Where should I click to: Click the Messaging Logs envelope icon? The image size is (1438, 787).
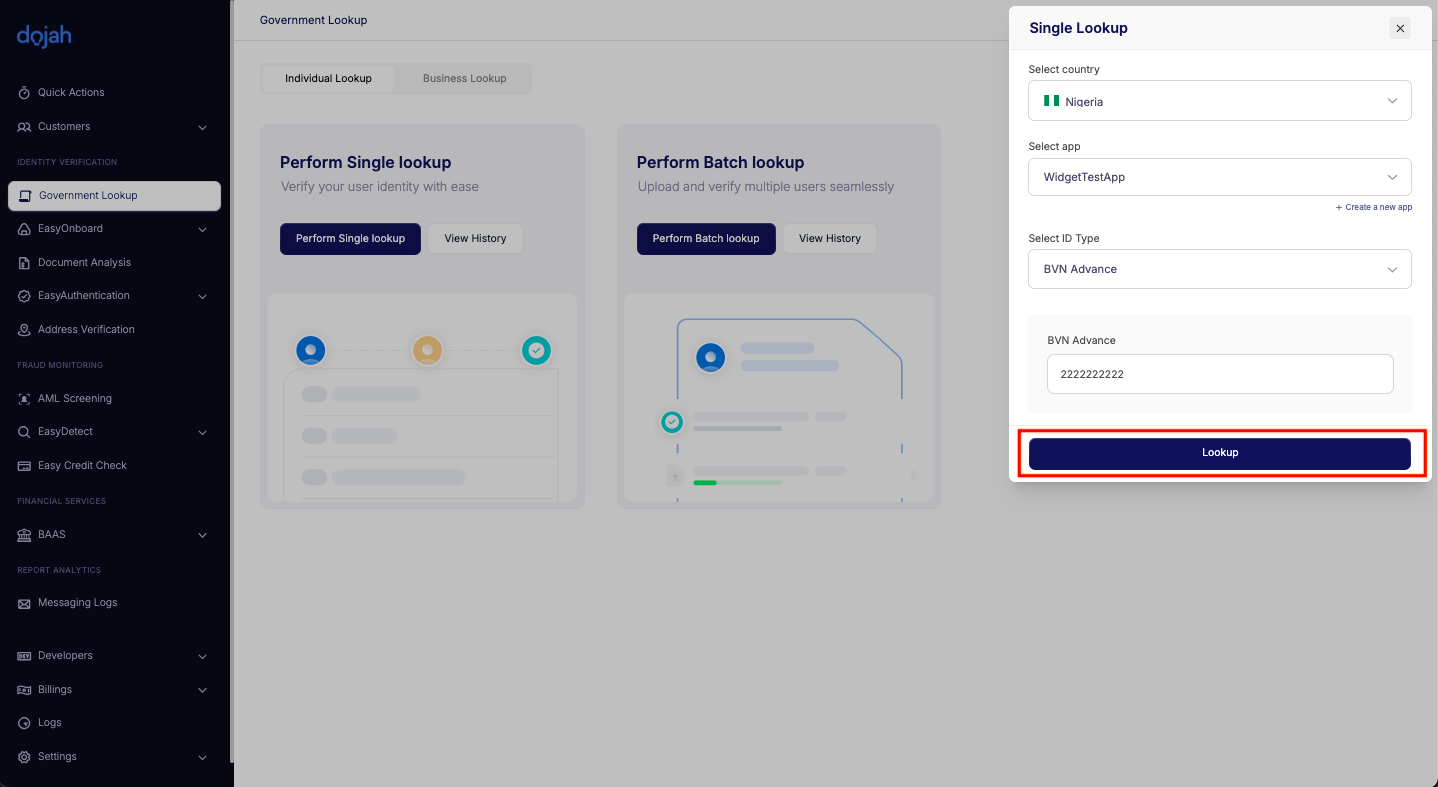(24, 604)
